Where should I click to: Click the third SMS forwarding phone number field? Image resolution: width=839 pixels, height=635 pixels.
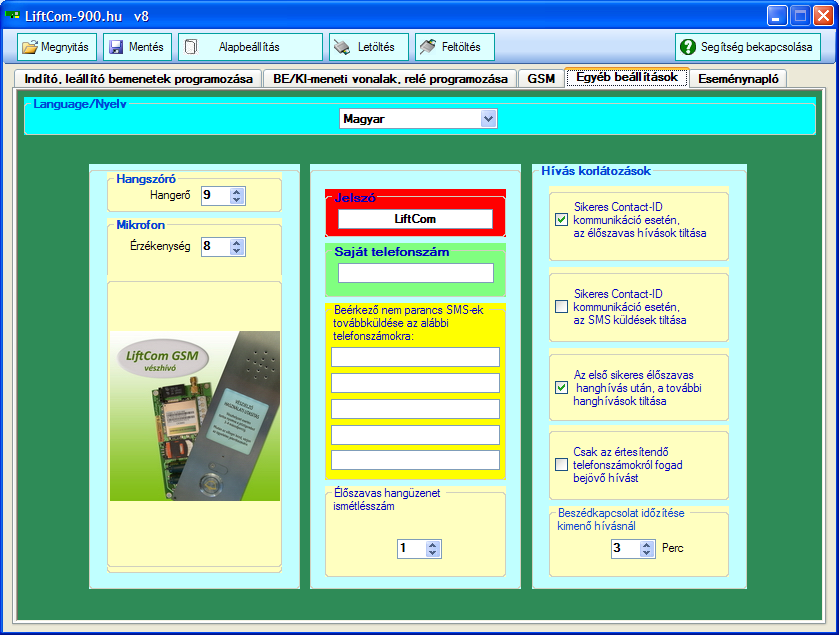click(x=415, y=409)
